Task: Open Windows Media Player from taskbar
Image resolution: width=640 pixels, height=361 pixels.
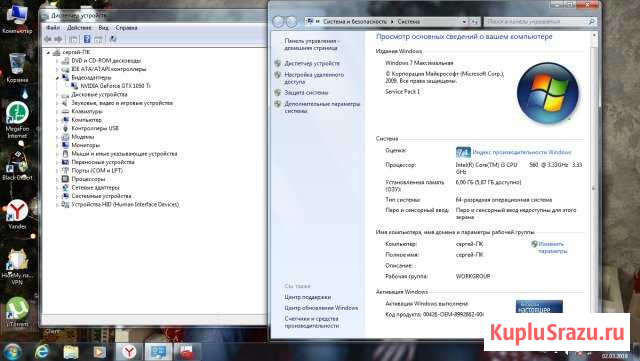Action: [100, 352]
